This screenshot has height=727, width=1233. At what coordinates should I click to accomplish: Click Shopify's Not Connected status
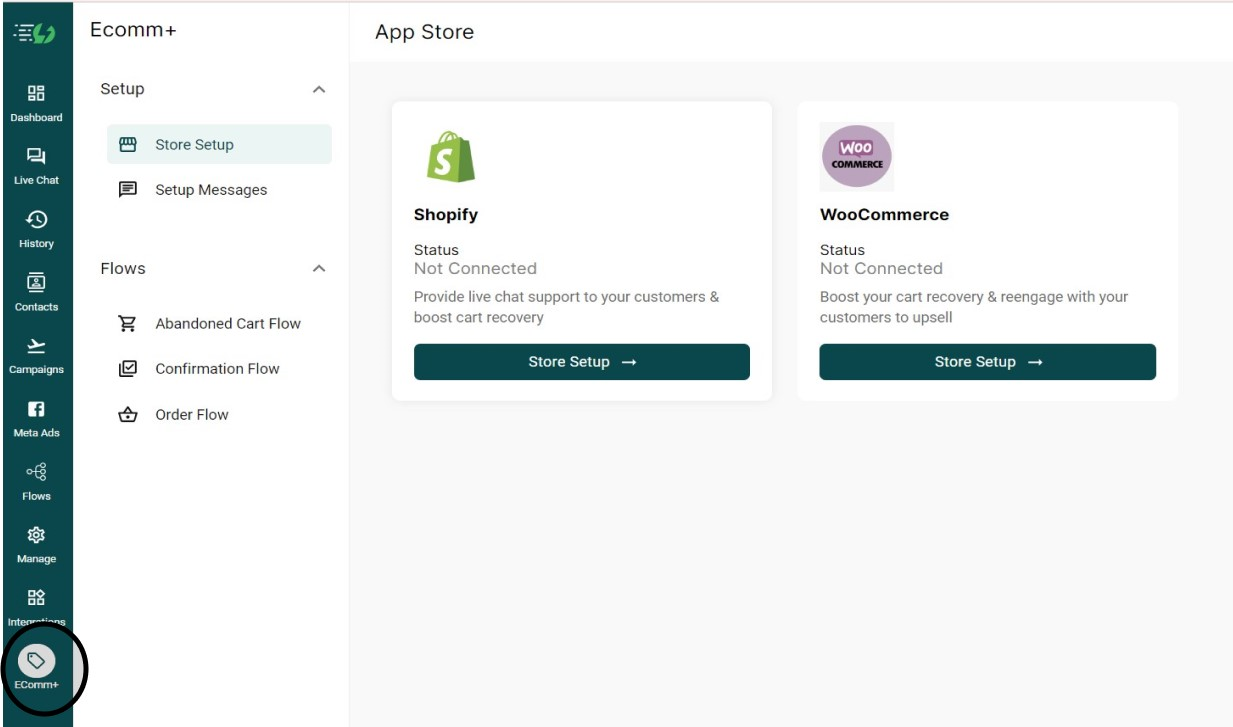[475, 268]
